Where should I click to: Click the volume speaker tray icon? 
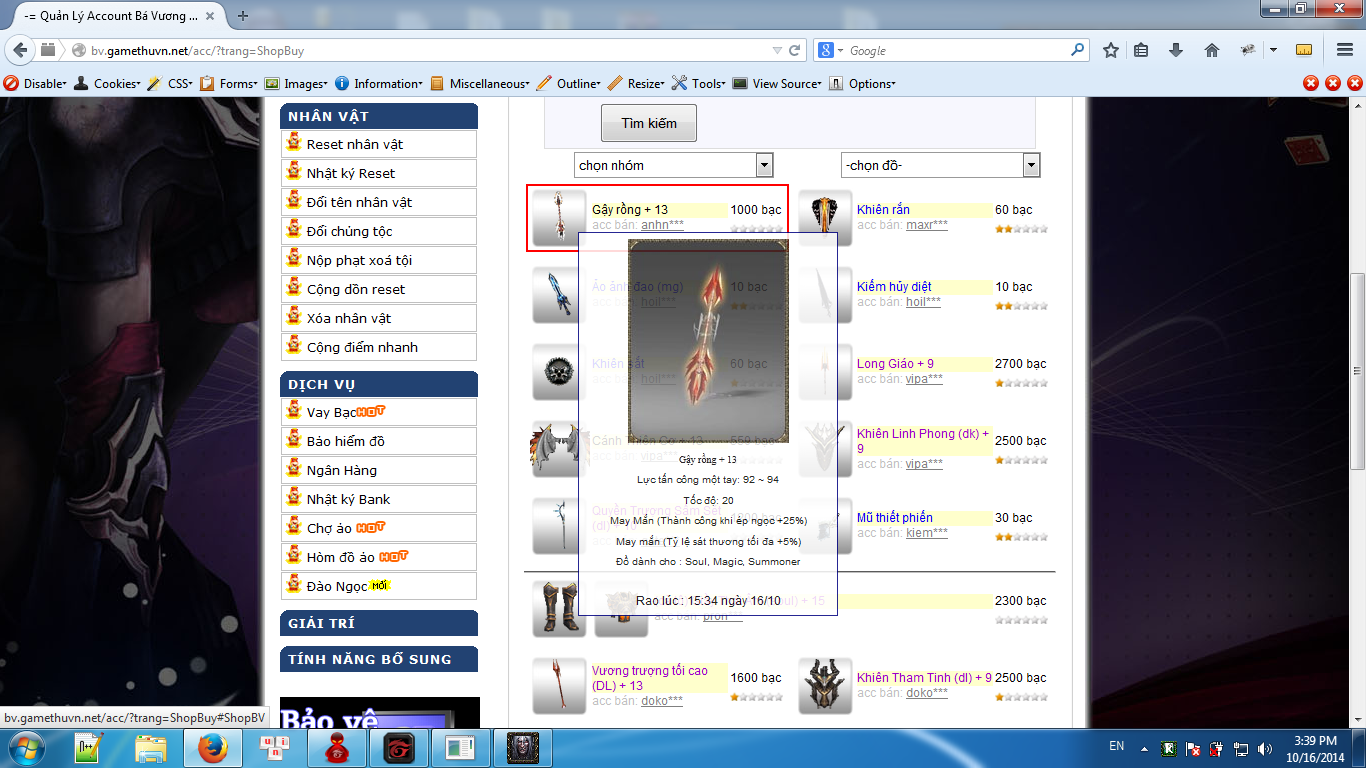click(1265, 749)
